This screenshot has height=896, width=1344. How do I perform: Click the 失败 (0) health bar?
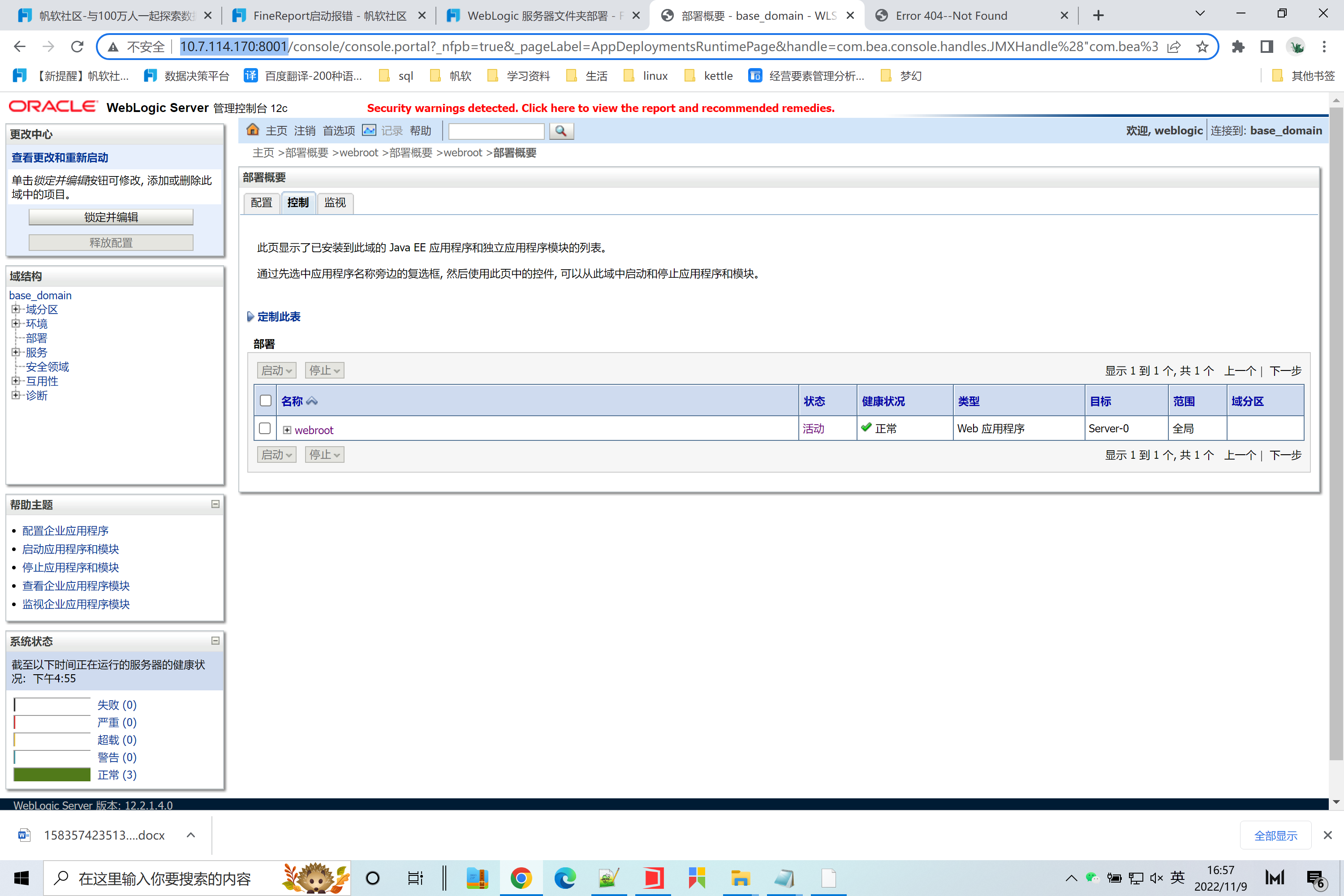point(52,705)
